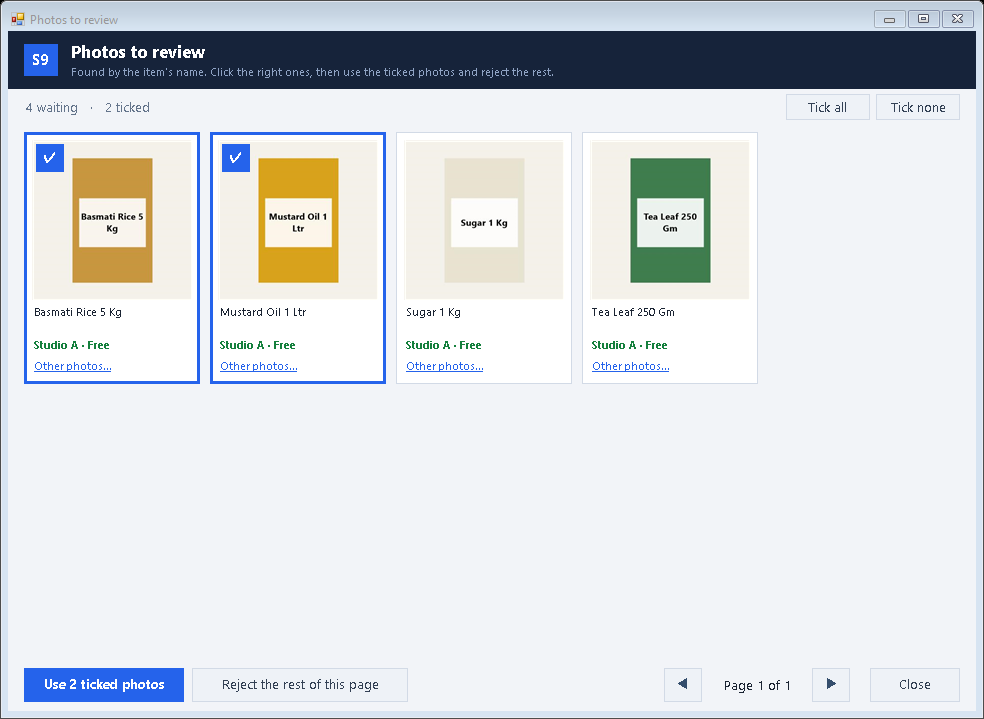Click the '2 ticked' counter text

coord(127,108)
